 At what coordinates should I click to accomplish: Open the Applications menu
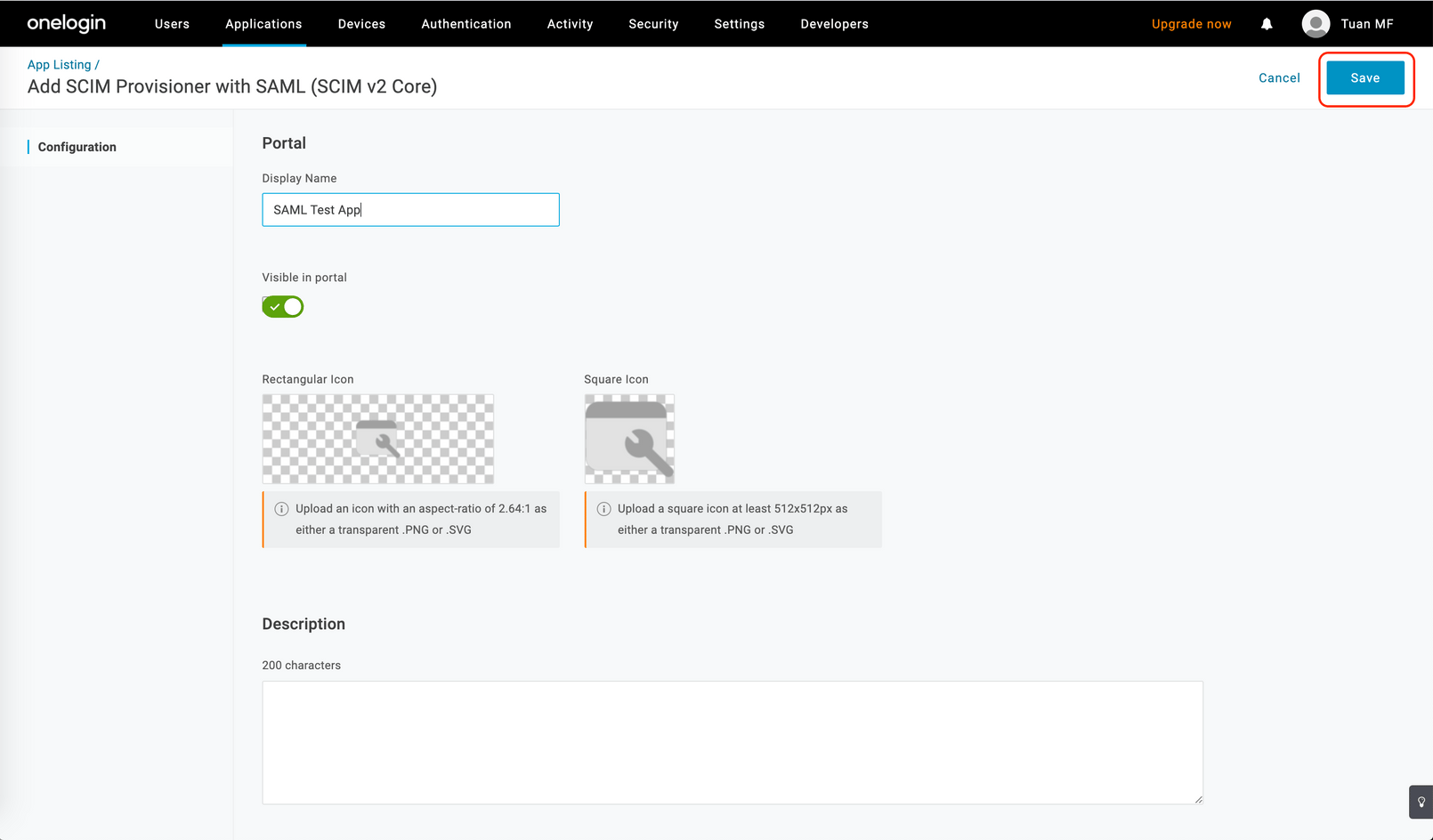pos(263,24)
